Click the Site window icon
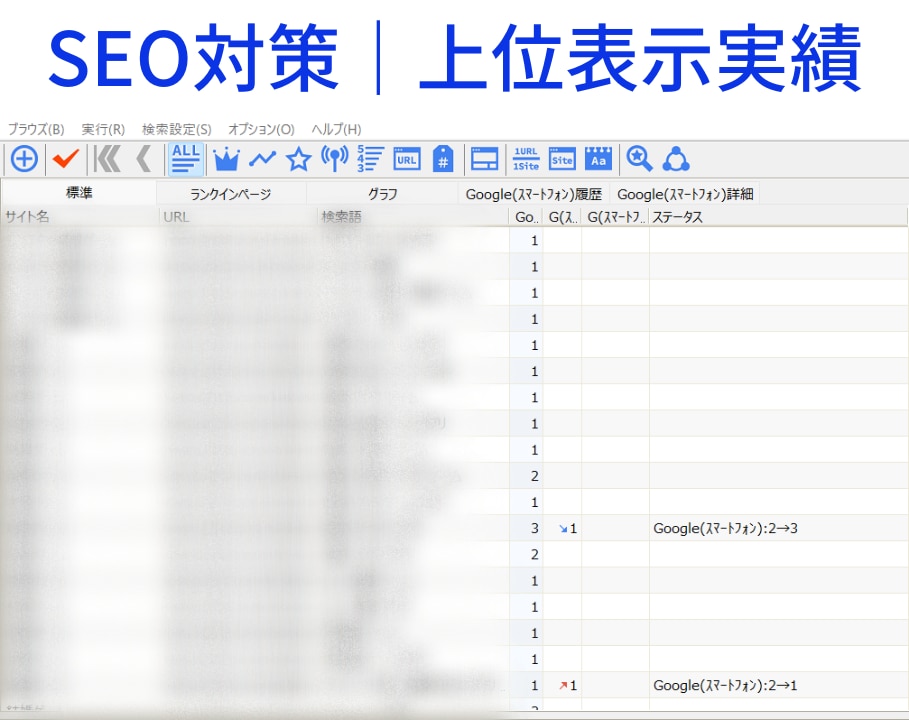The height and width of the screenshot is (720, 909). 562,159
